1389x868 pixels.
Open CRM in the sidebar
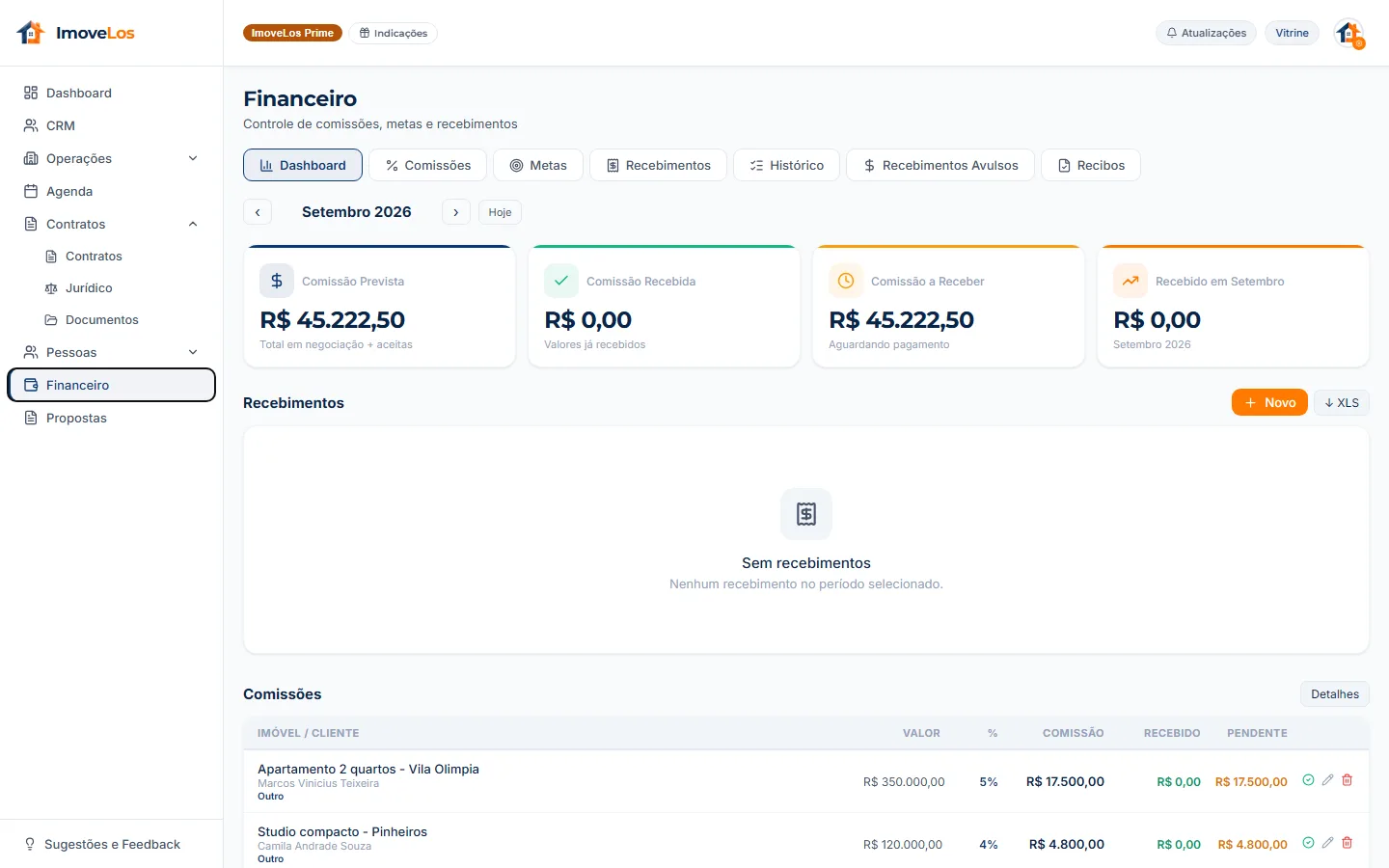pyautogui.click(x=112, y=125)
